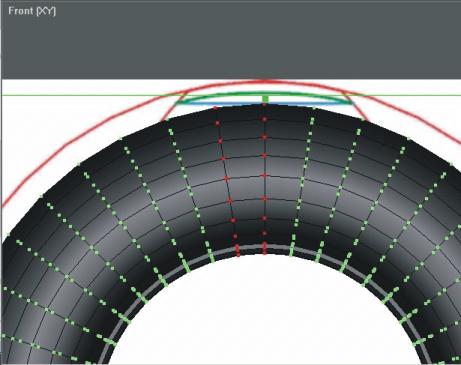Select the thick green arc curve

coord(263,94)
